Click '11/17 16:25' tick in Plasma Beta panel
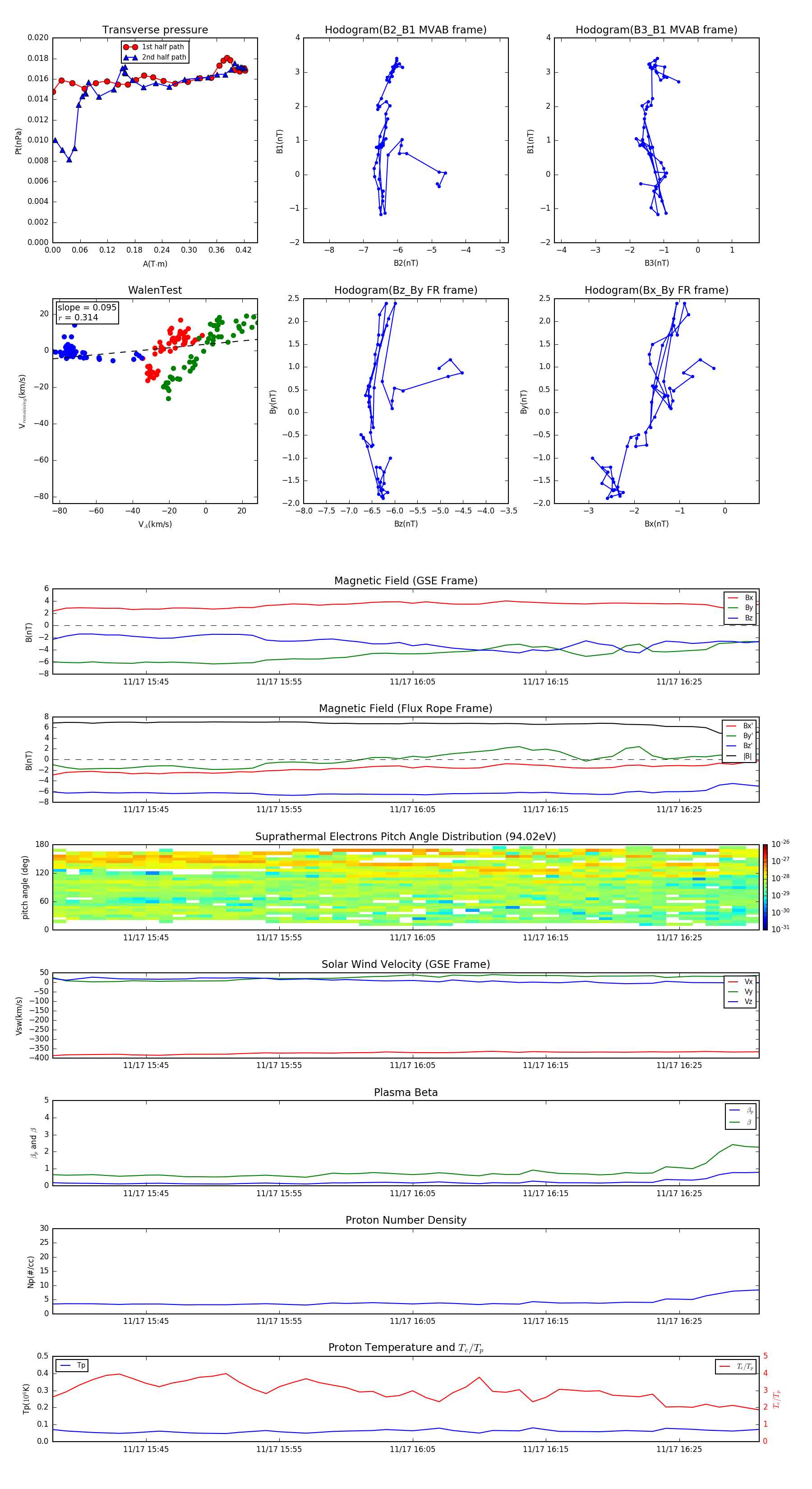This screenshot has width=812, height=1489. coord(678,1193)
